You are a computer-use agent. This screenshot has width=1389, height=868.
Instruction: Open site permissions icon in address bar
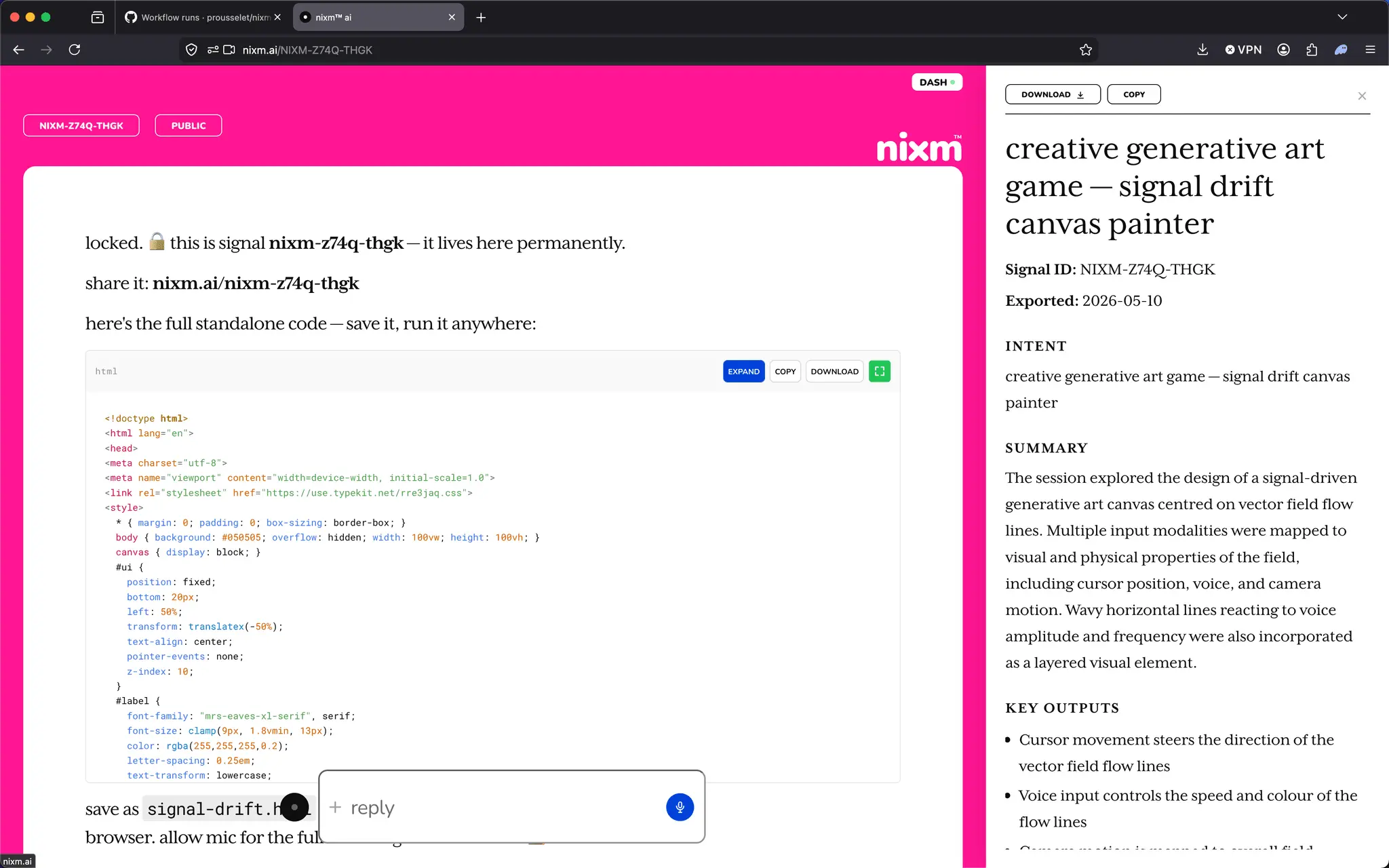coord(213,50)
